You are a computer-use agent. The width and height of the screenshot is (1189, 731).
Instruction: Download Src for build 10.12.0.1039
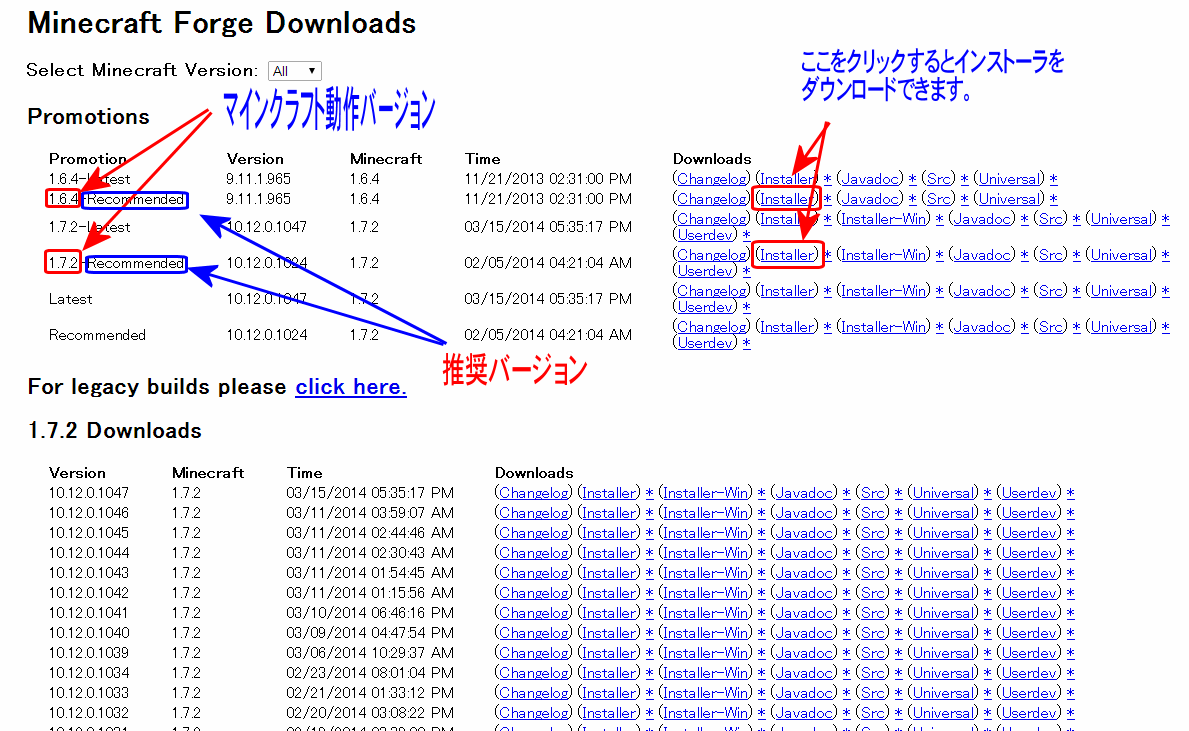coord(872,654)
